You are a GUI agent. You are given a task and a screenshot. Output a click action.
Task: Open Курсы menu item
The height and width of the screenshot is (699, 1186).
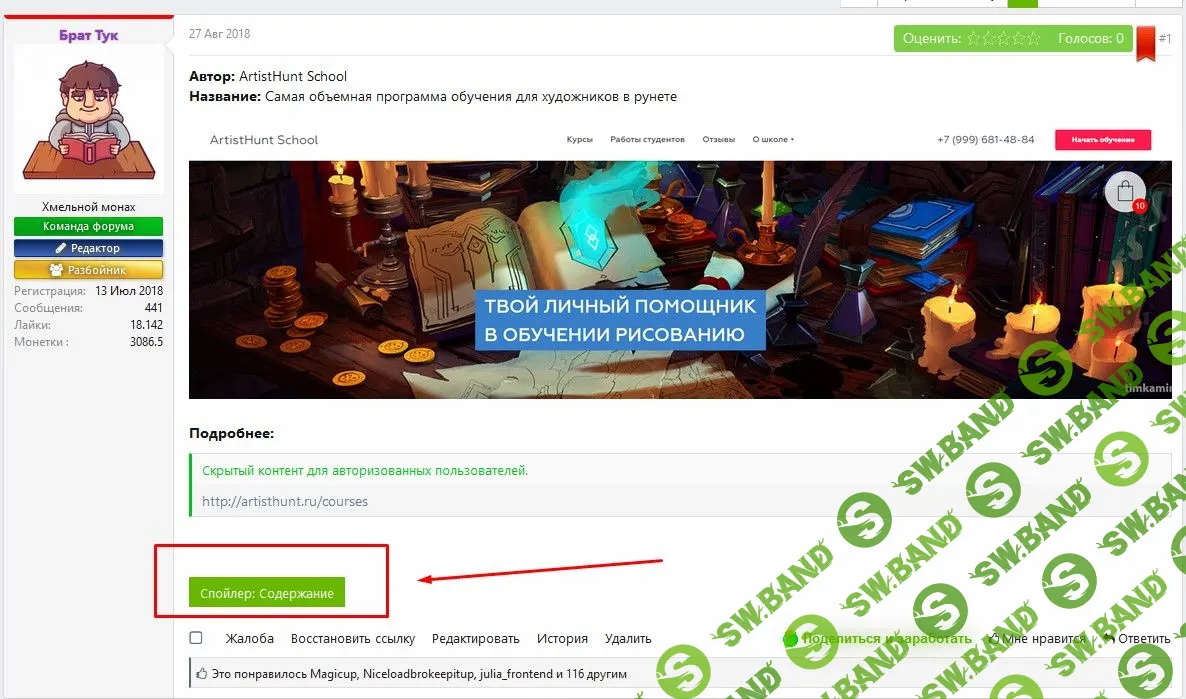point(579,140)
